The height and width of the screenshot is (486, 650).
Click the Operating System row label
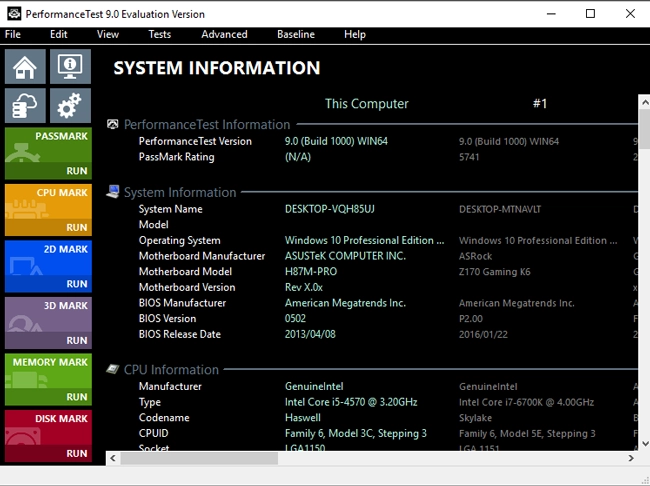coord(179,241)
